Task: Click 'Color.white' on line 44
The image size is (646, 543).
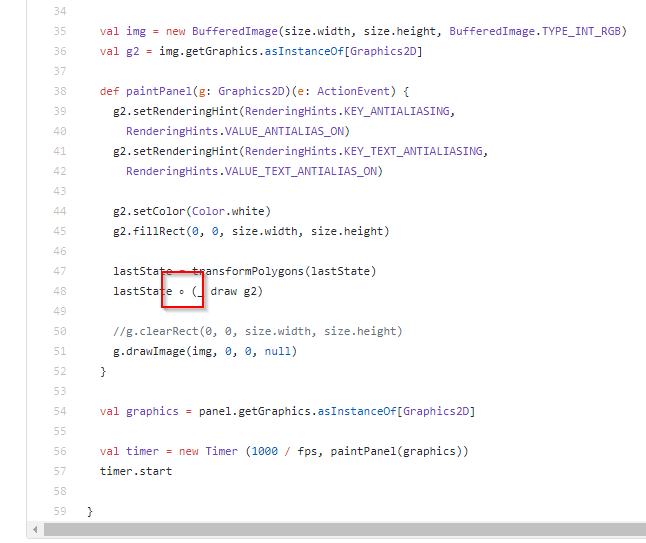Action: pos(228,211)
